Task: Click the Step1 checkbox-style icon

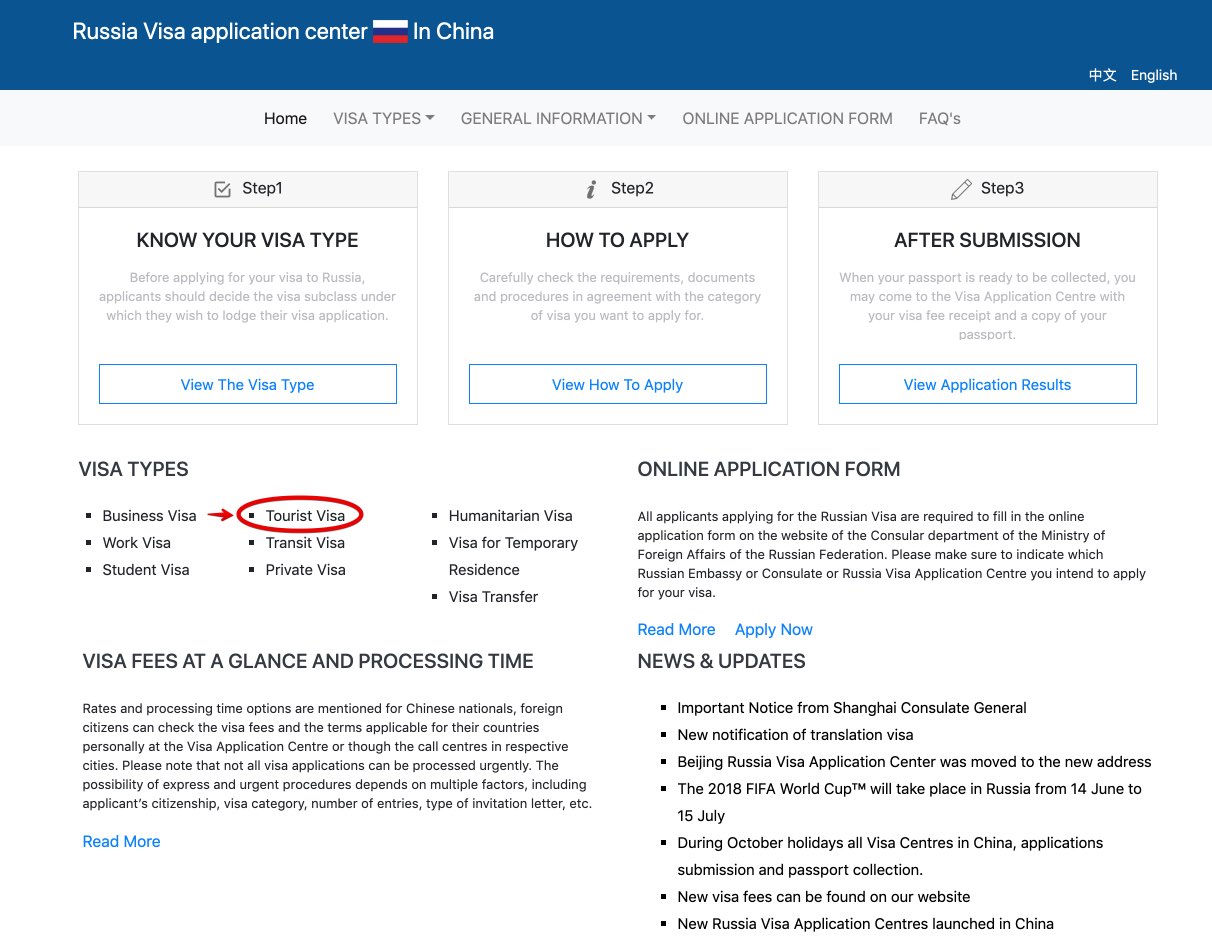Action: (223, 189)
